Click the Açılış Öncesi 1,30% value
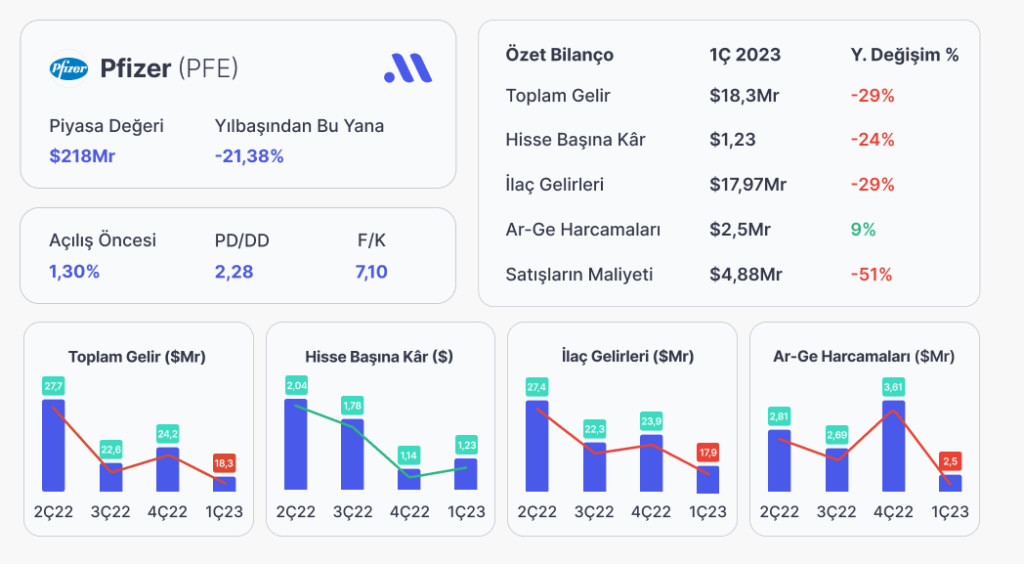This screenshot has width=1024, height=564. point(74,272)
